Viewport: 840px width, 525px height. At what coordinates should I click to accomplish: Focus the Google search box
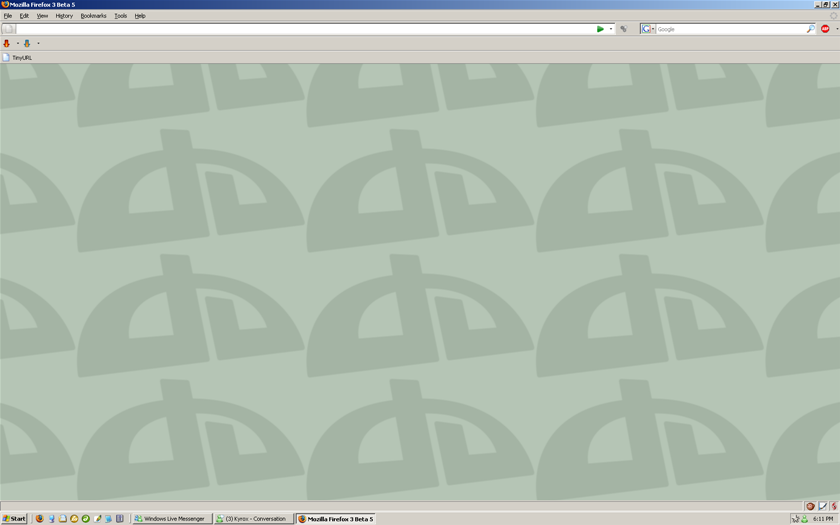[731, 29]
